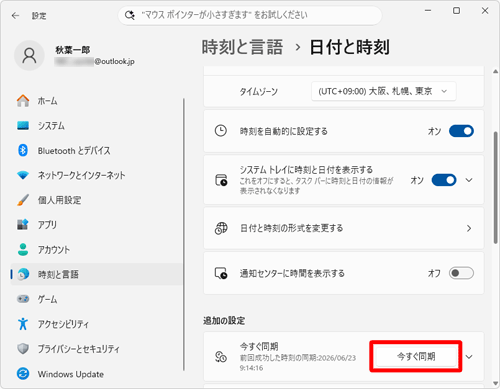Click the アクセシビリティ figure icon

pos(23,324)
